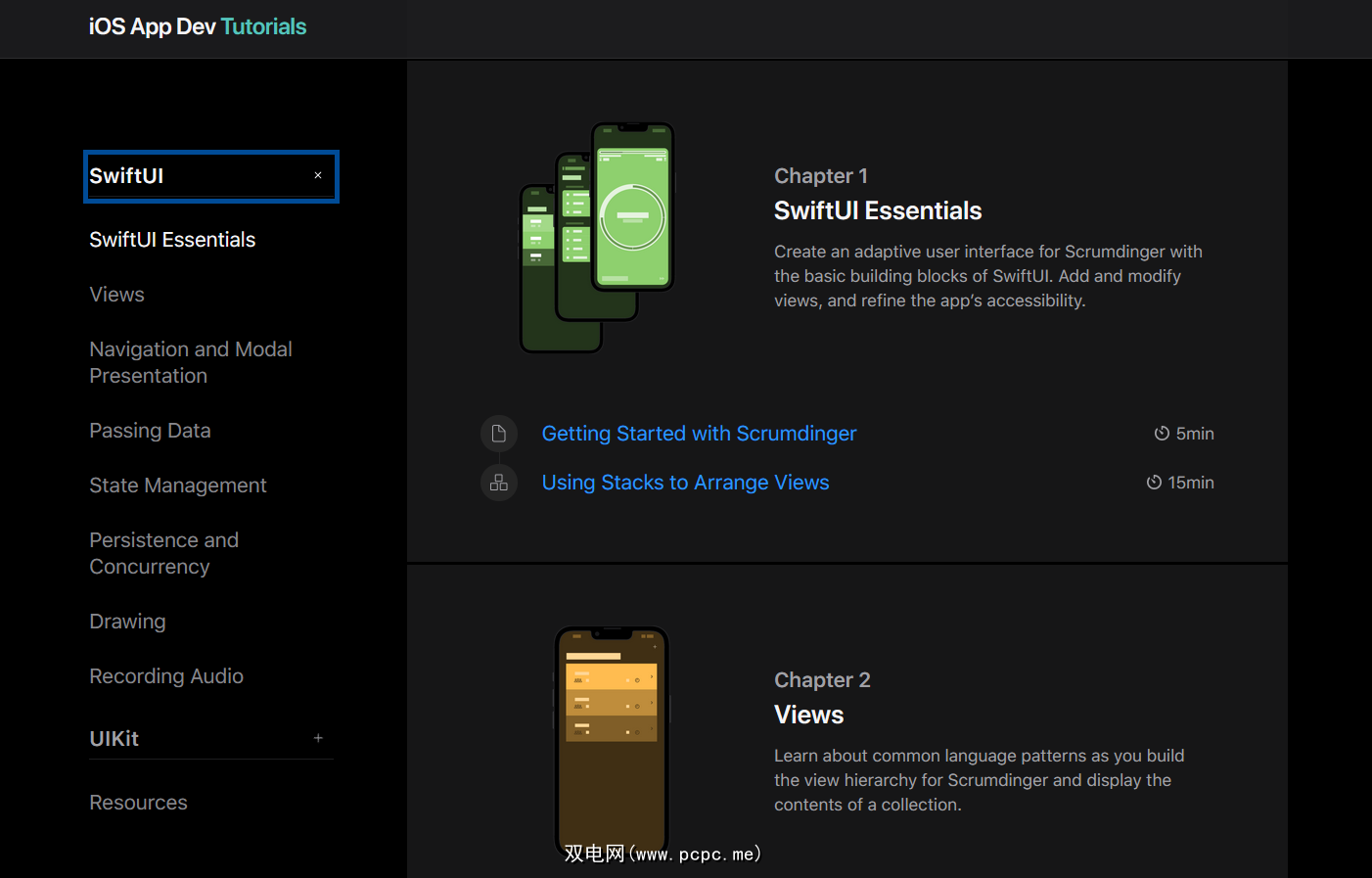The height and width of the screenshot is (878, 1372).
Task: Open Persistence and Concurrency chapter
Action: [163, 553]
